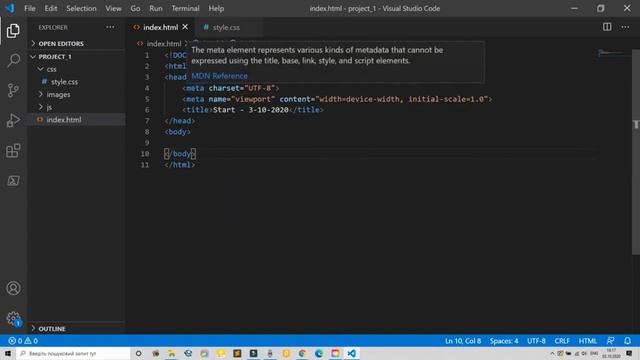
Task: Switch to the style.css tab
Action: [x=226, y=27]
